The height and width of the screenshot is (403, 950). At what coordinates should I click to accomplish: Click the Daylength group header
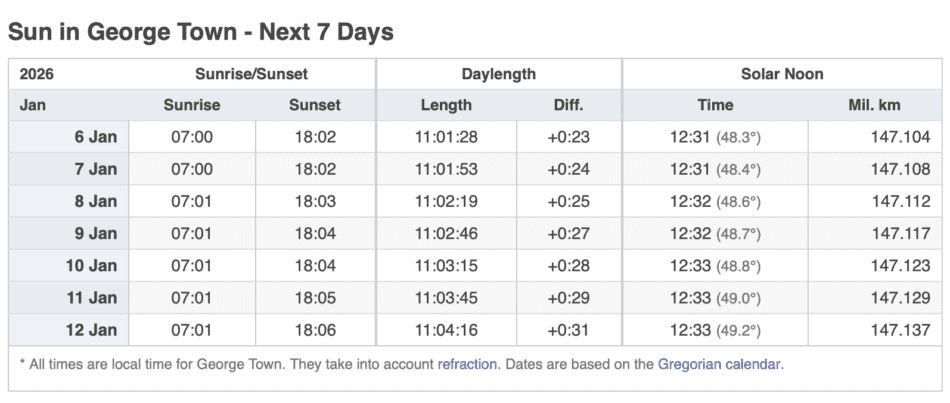pos(498,74)
